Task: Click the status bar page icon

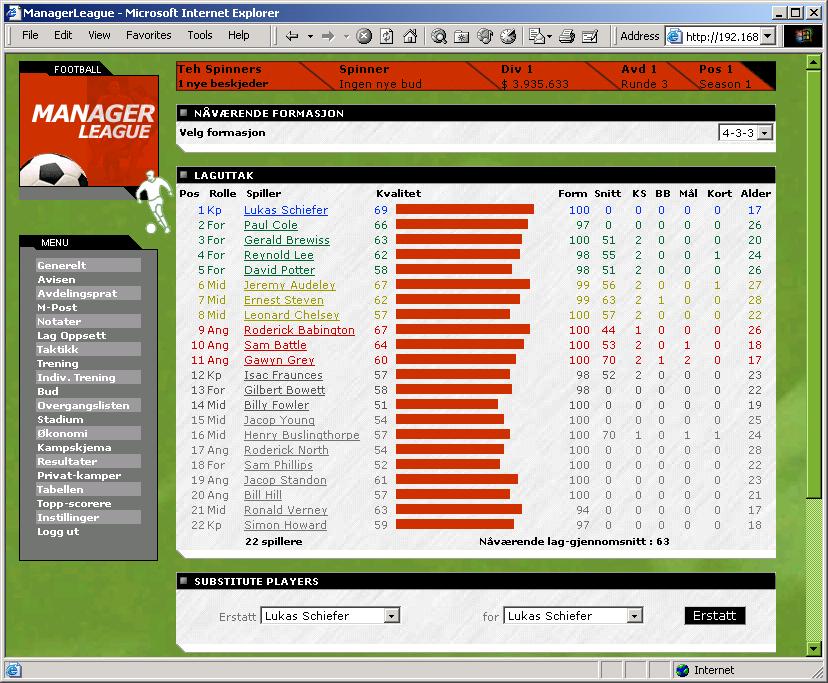Action: tap(13, 670)
